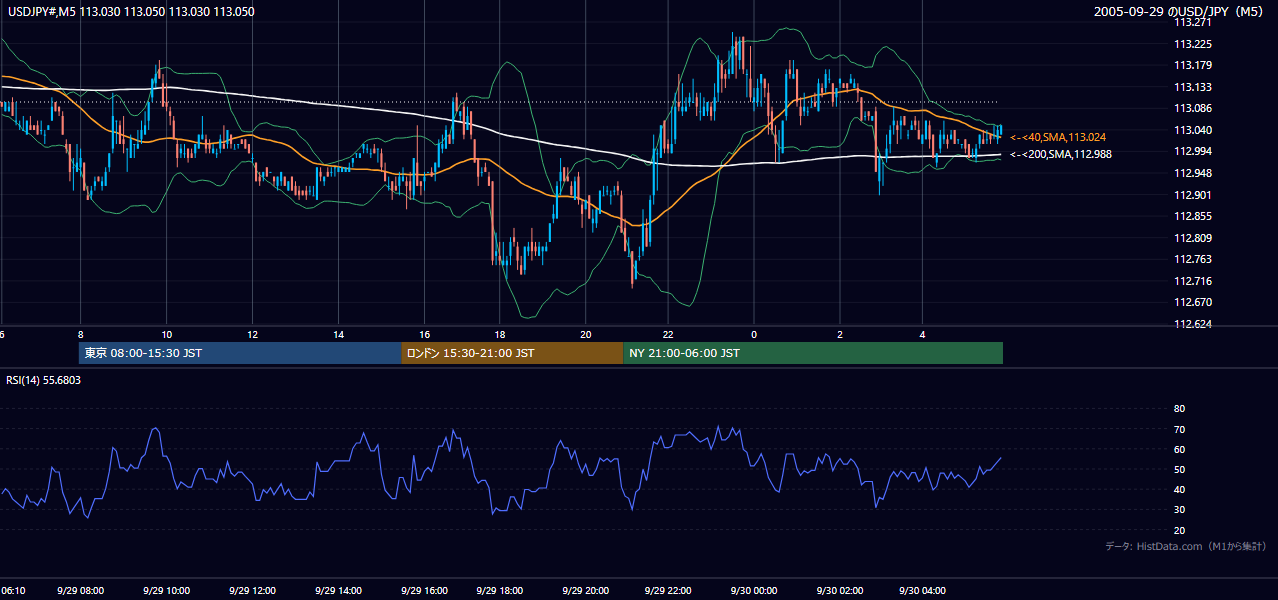Click hour tick label 20 under price chart
The height and width of the screenshot is (600, 1278).
(586, 334)
